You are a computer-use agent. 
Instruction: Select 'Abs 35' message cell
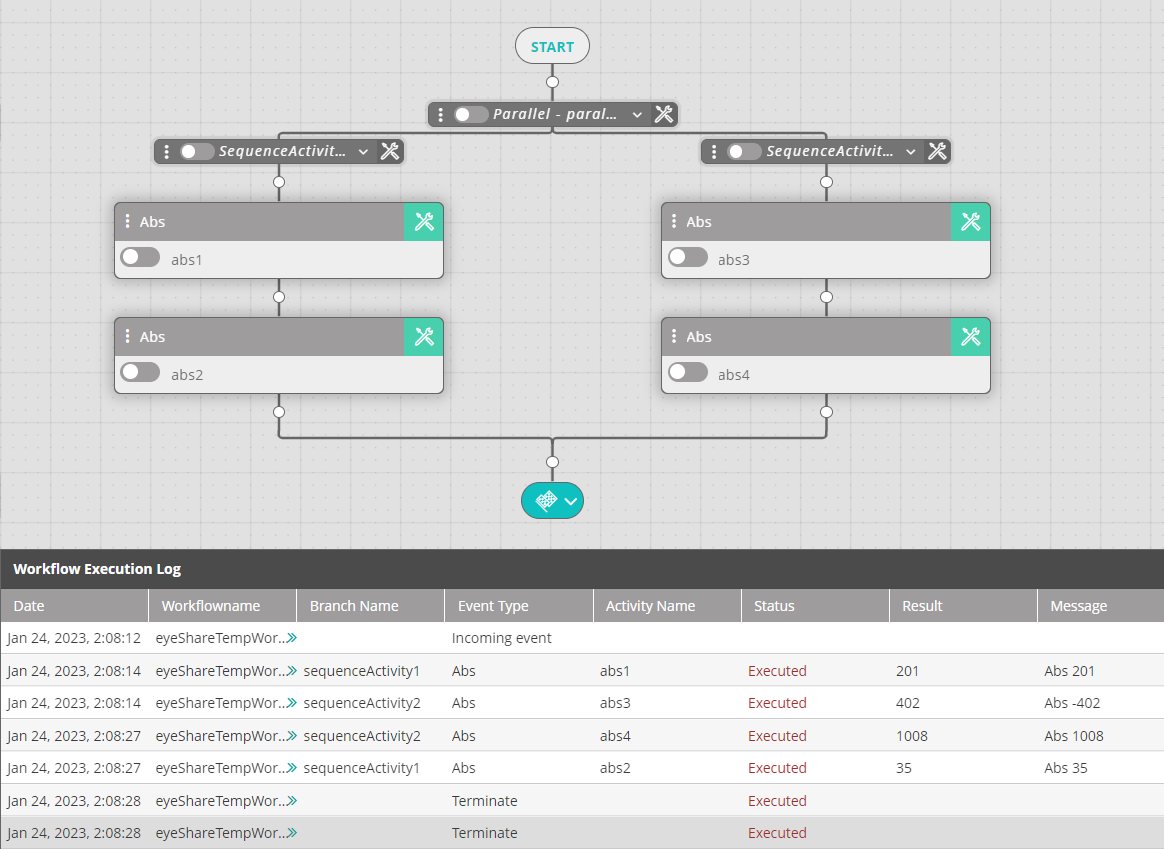tap(1065, 768)
